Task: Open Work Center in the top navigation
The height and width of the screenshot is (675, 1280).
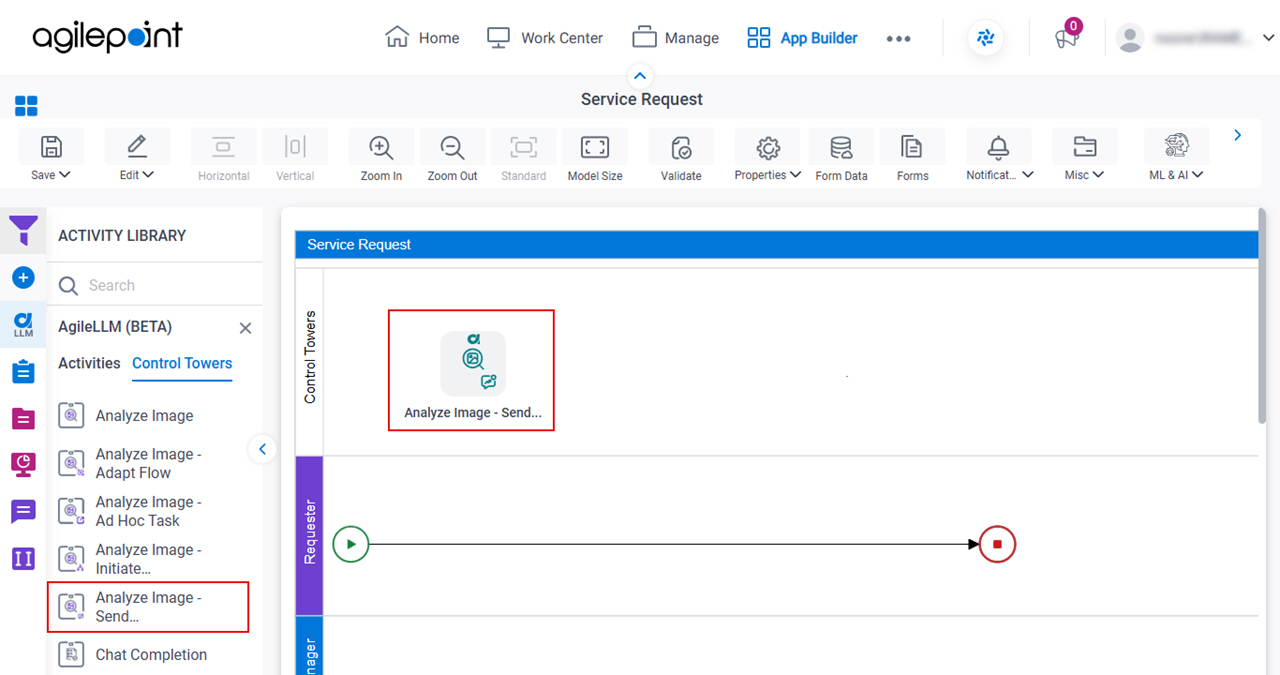Action: [544, 38]
